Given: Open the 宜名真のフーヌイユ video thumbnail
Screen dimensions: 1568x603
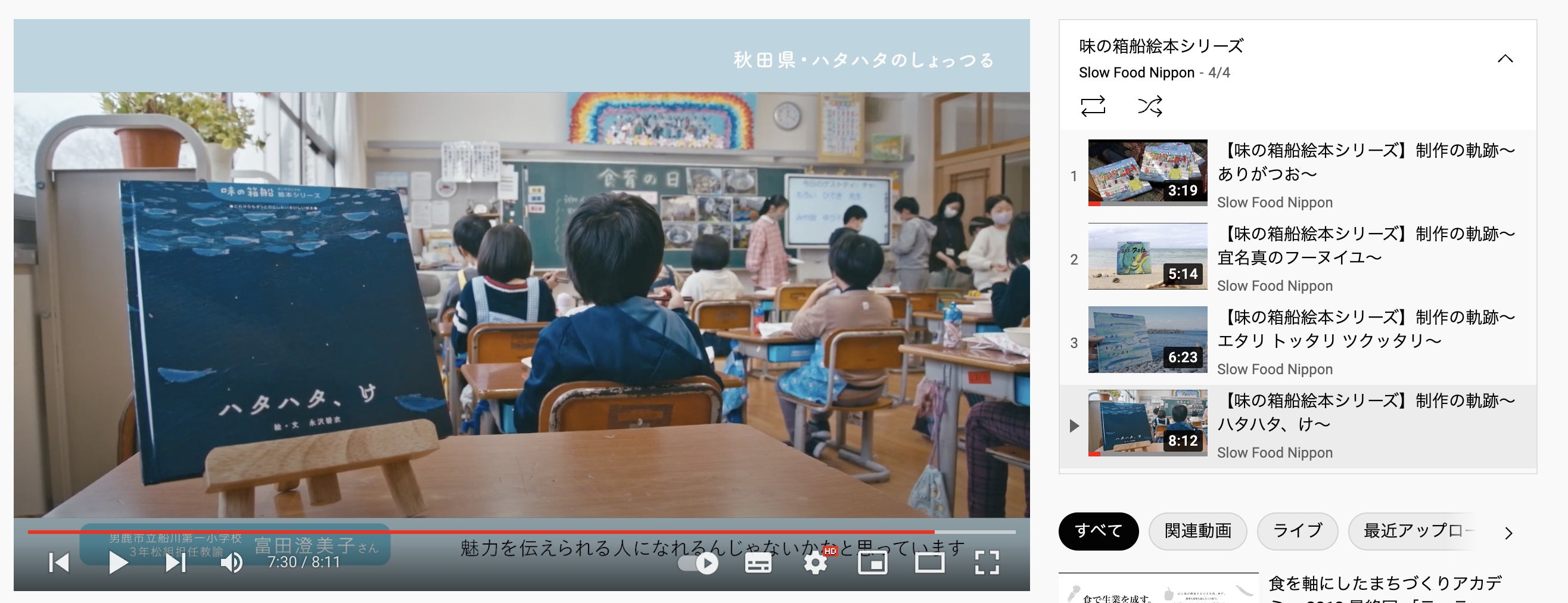Looking at the screenshot, I should (1147, 256).
